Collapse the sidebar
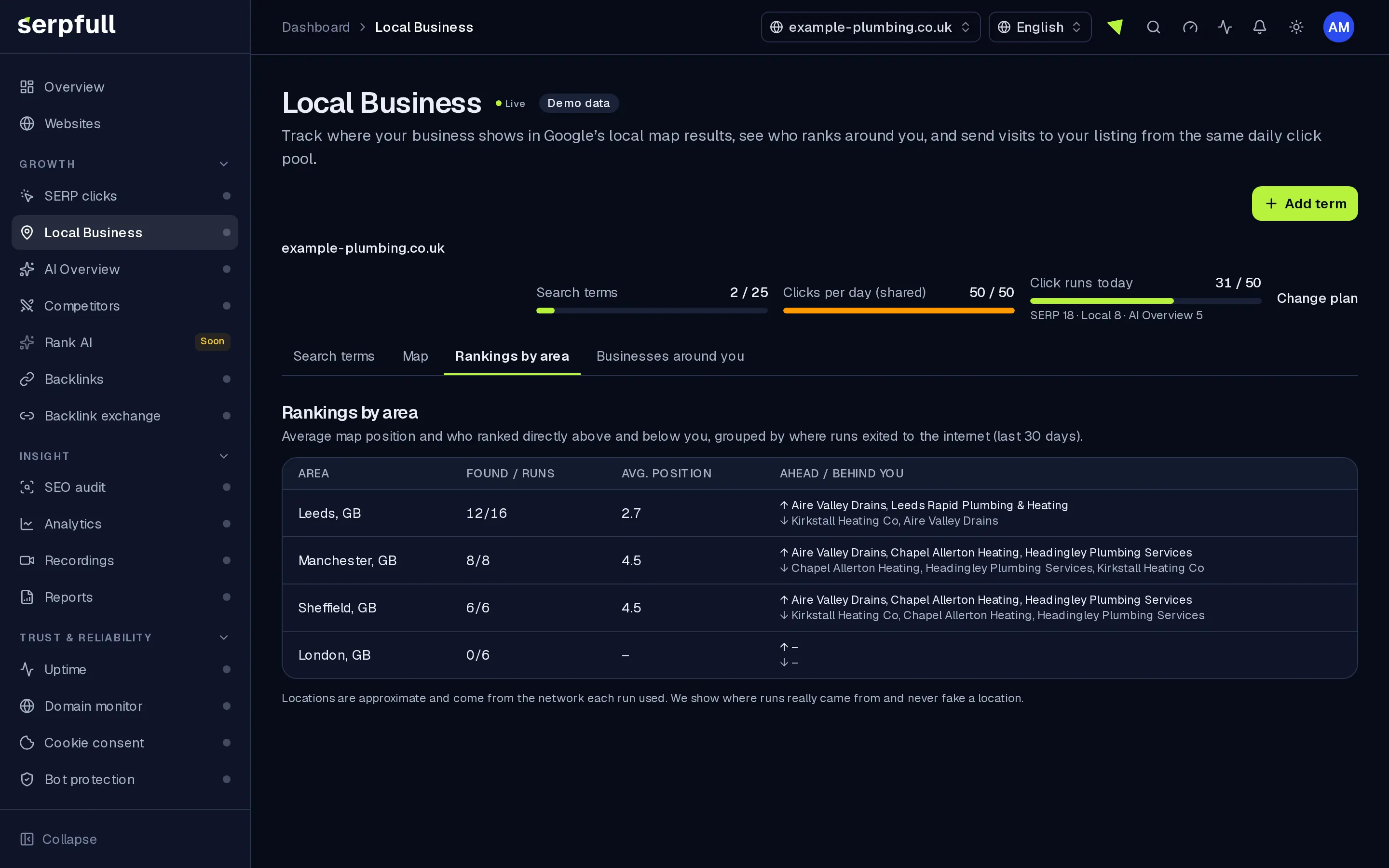The image size is (1389, 868). pos(58,839)
